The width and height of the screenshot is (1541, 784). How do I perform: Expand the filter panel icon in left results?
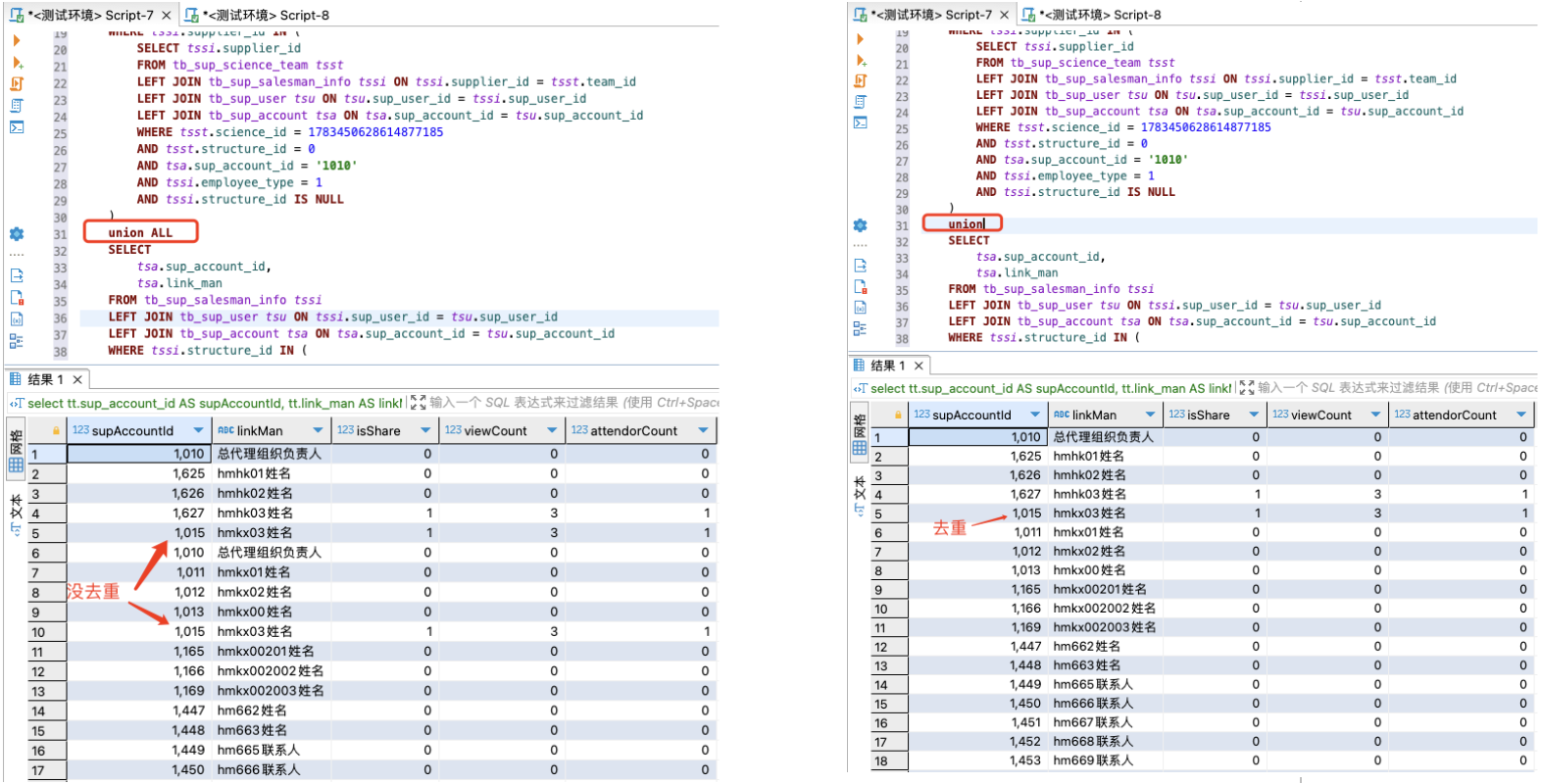418,403
